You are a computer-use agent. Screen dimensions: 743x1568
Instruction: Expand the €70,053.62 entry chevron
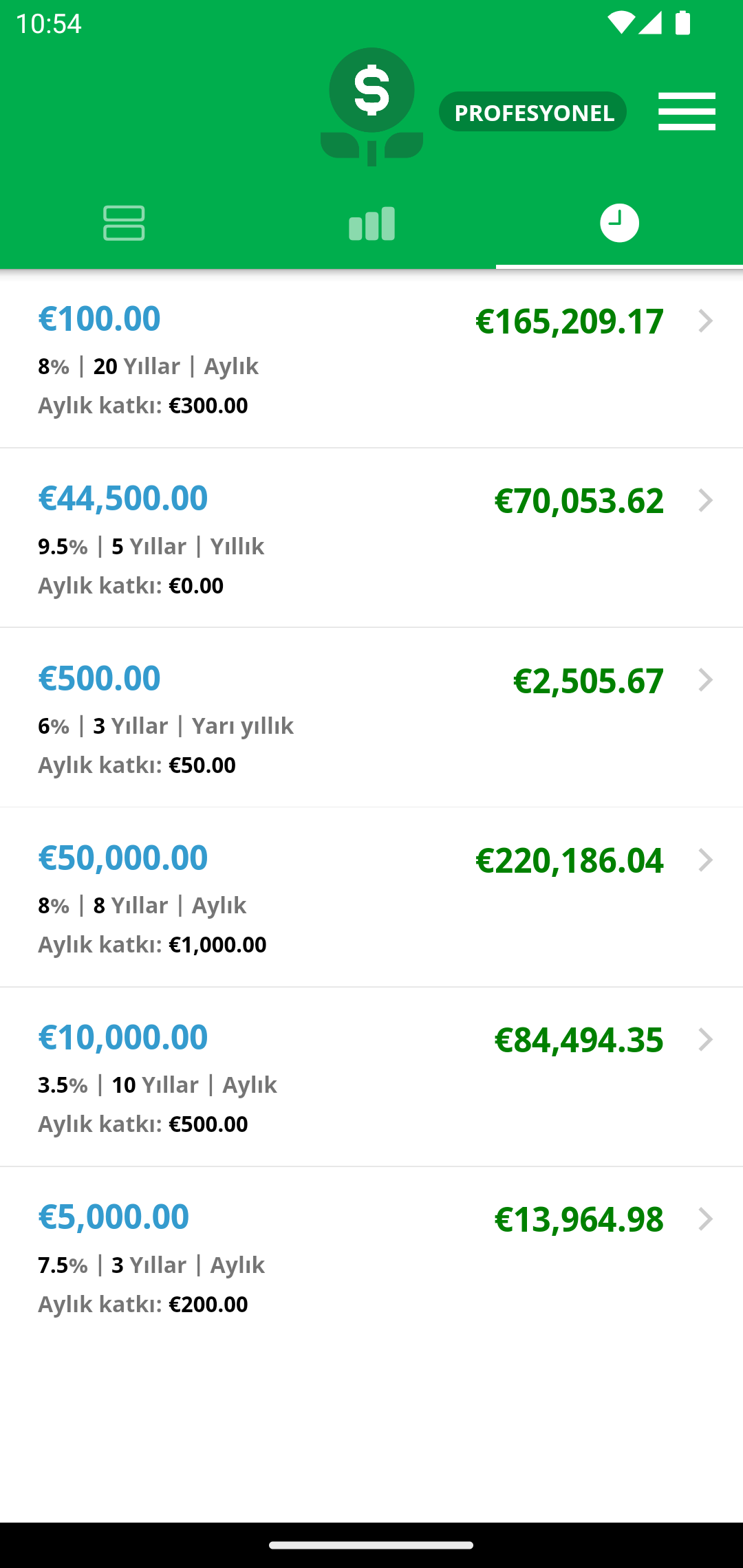click(x=705, y=501)
